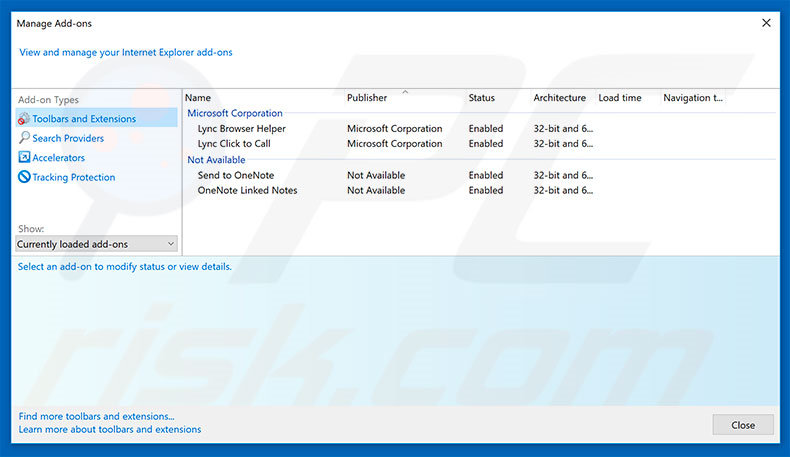Click Enabled status of Send to OneNote
Image resolution: width=790 pixels, height=457 pixels.
pyautogui.click(x=486, y=175)
